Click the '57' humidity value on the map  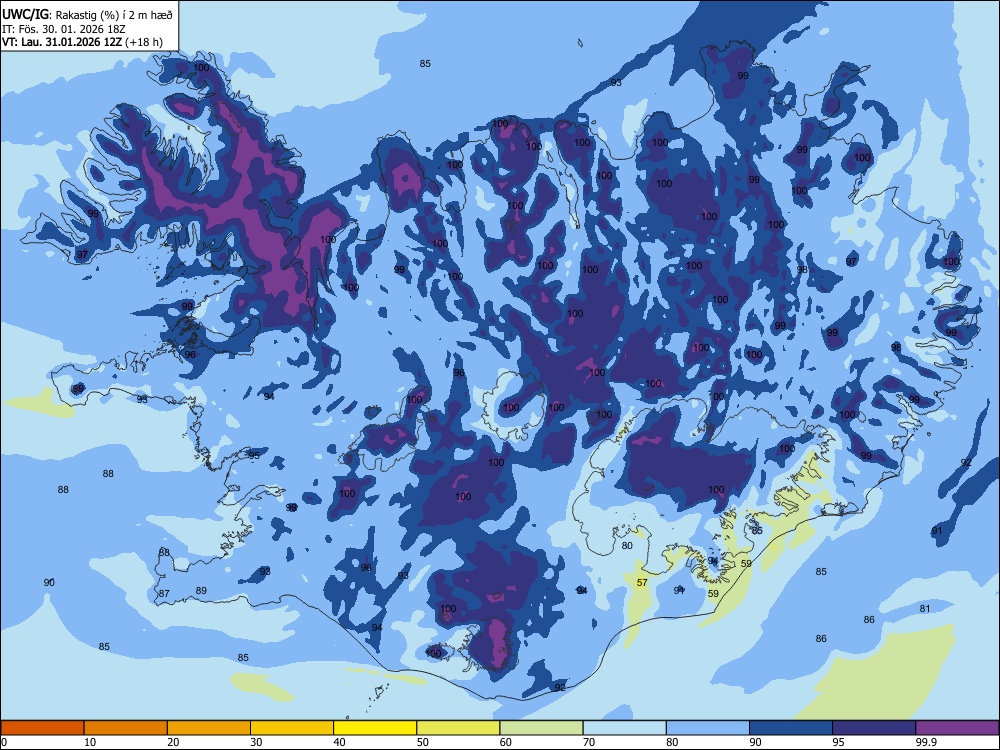(642, 582)
